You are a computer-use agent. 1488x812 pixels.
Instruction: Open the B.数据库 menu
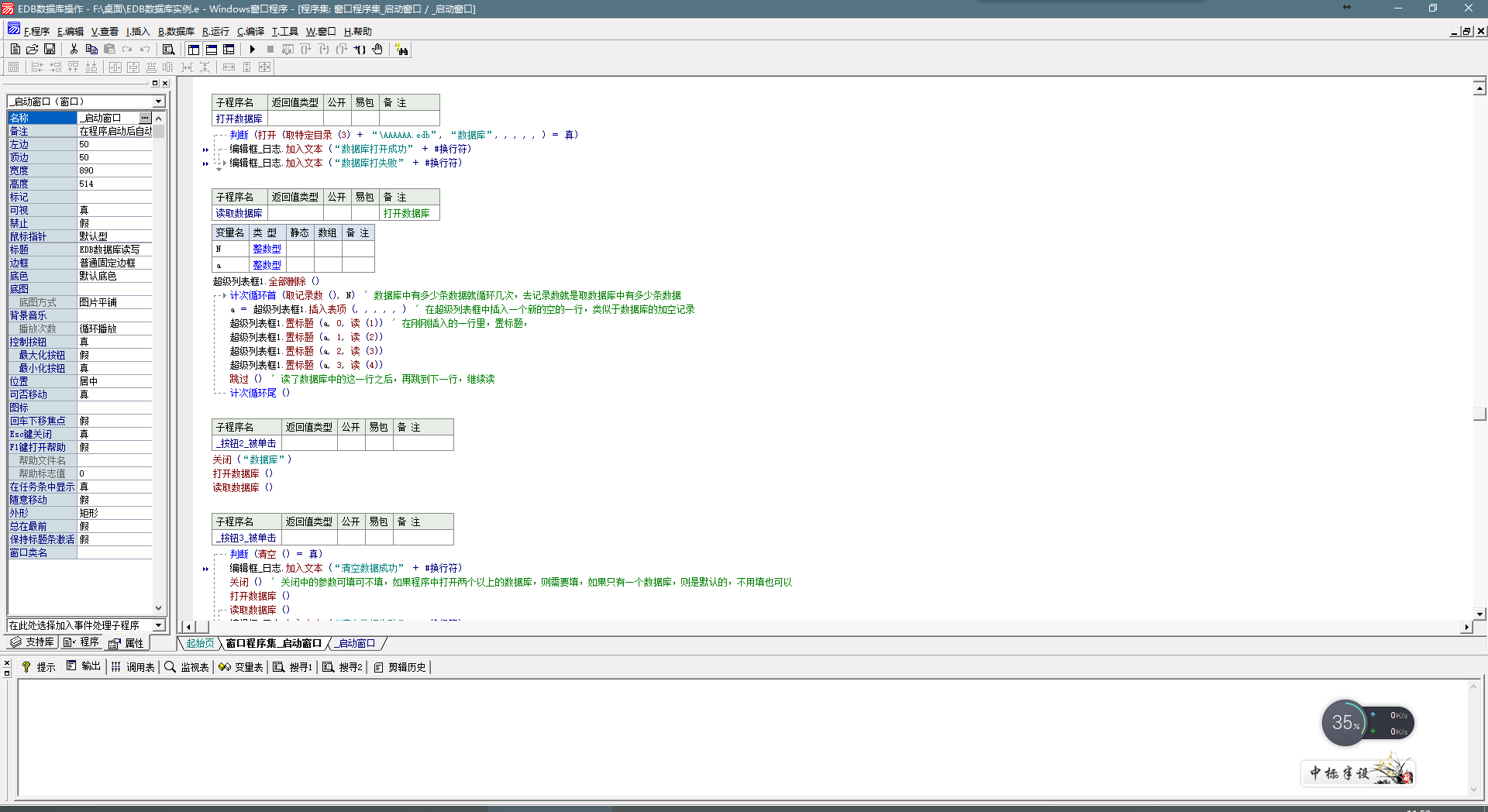tap(176, 32)
